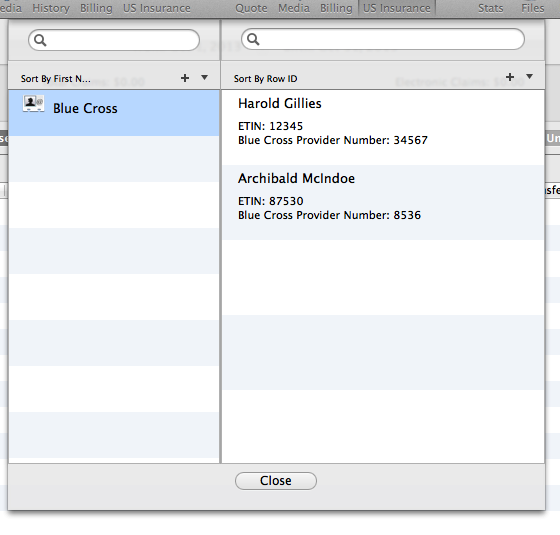Viewport: 560px width, 535px height.
Task: Click Blue Cross Provider Number: 8536
Action: pos(329,215)
